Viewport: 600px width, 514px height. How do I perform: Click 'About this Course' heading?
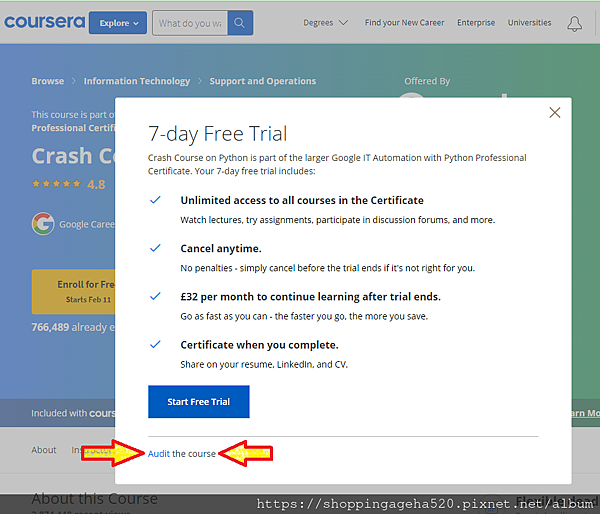click(x=95, y=499)
